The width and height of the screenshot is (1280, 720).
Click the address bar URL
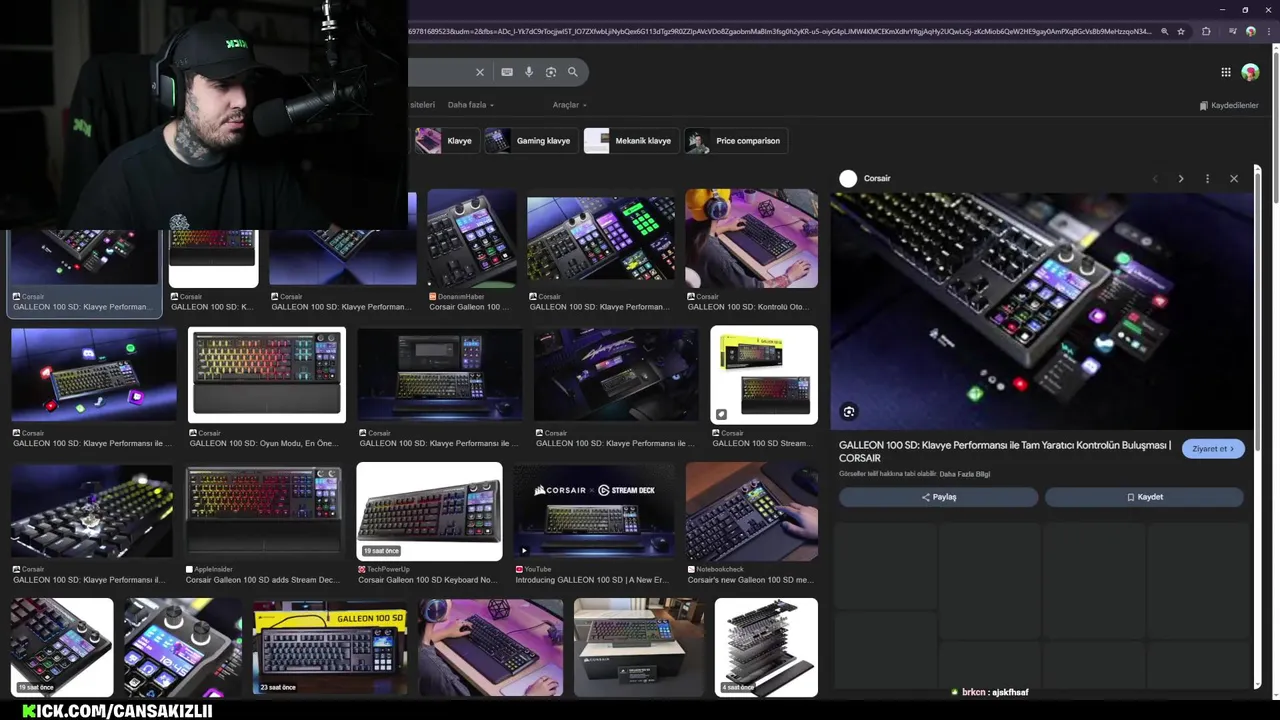780,32
